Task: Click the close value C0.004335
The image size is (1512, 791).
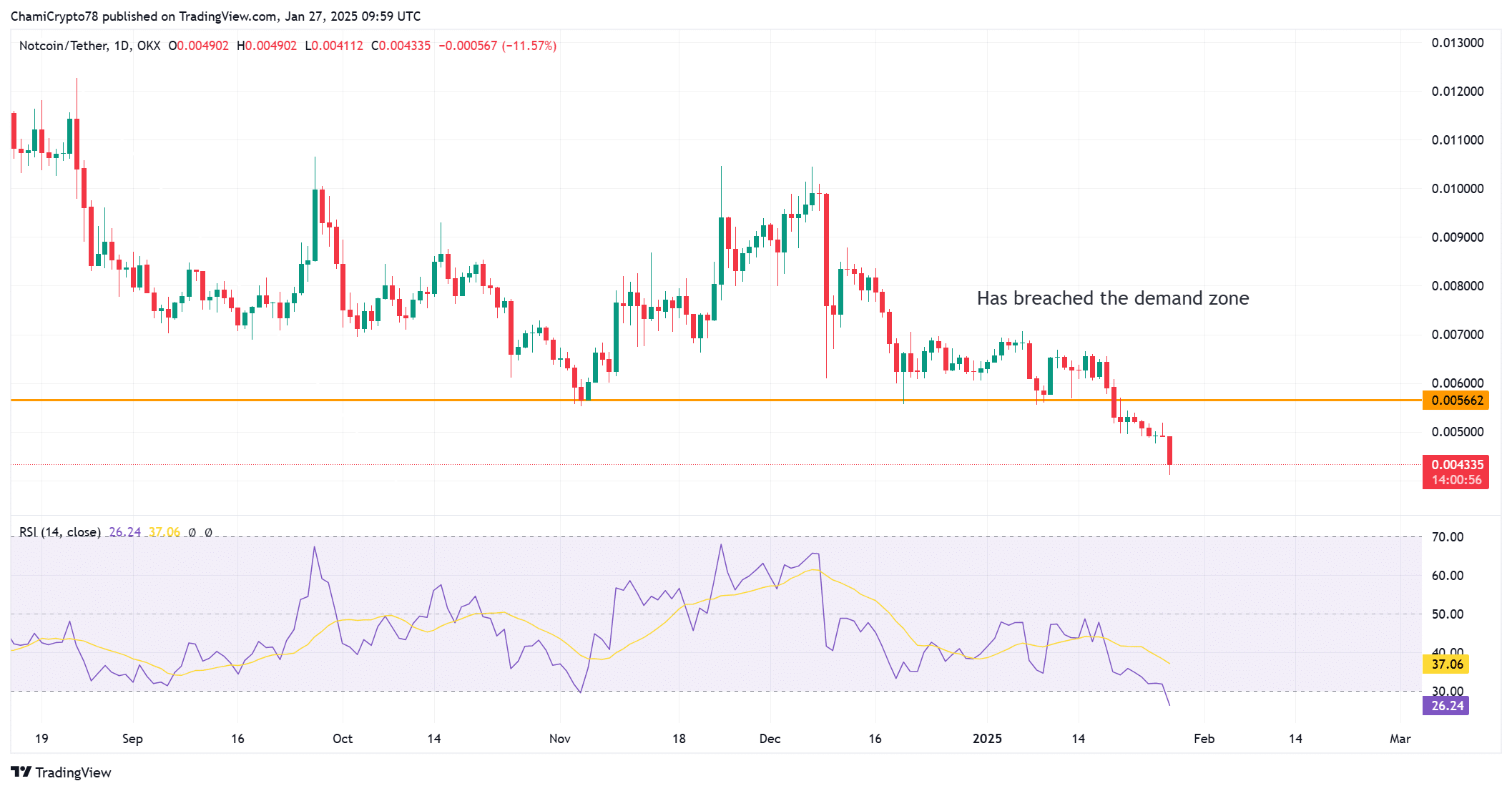Action: click(x=401, y=46)
